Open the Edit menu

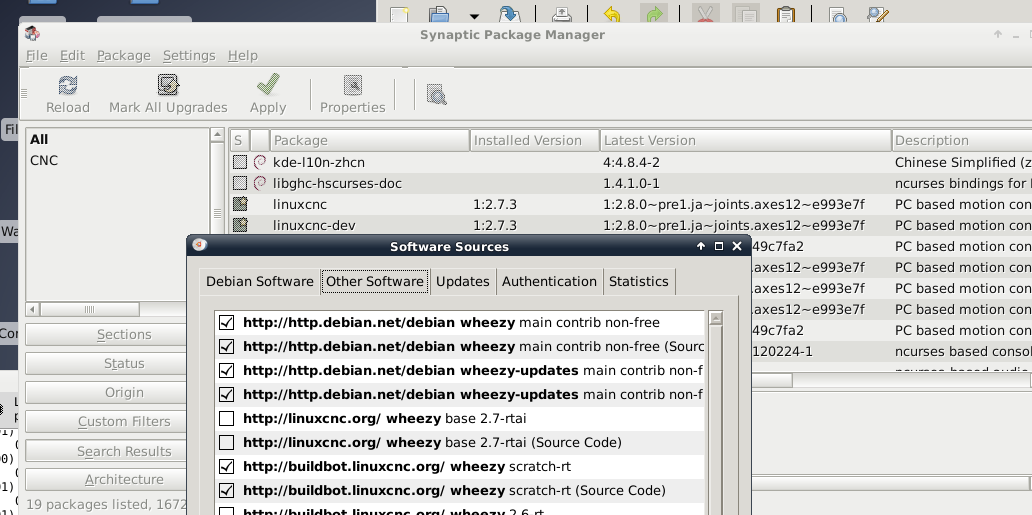coord(72,56)
